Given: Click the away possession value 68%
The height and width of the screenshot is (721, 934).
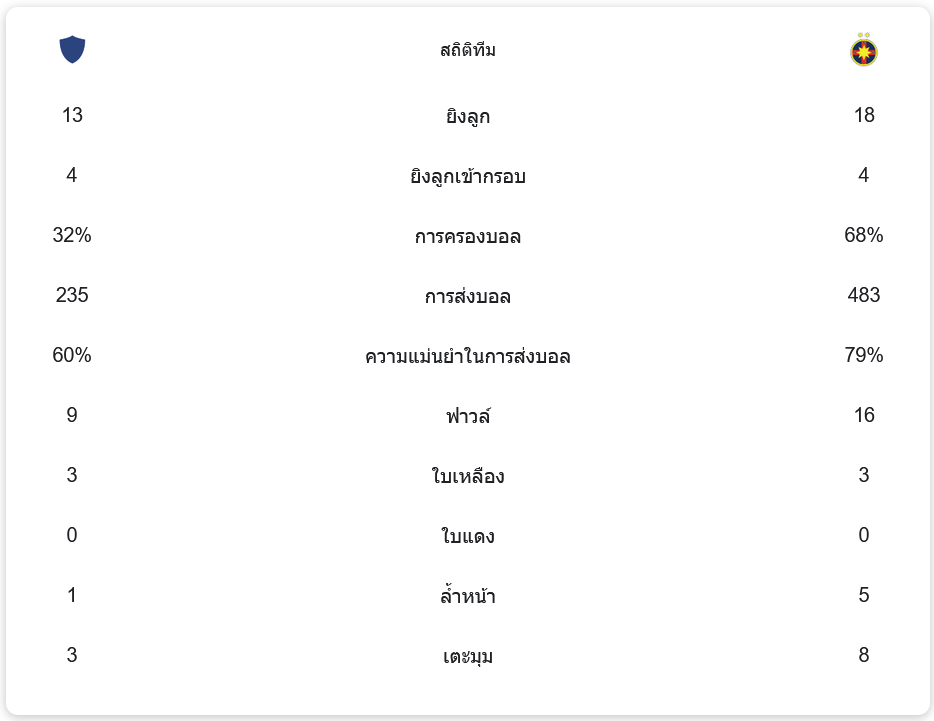Looking at the screenshot, I should tap(864, 235).
